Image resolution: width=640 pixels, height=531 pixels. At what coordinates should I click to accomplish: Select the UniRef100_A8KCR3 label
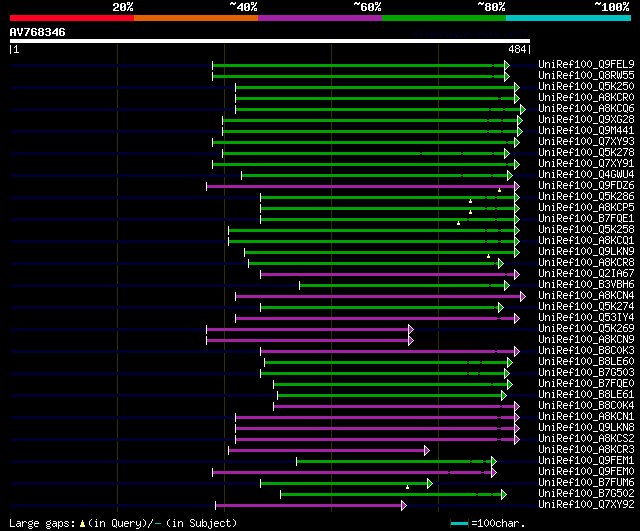586,450
